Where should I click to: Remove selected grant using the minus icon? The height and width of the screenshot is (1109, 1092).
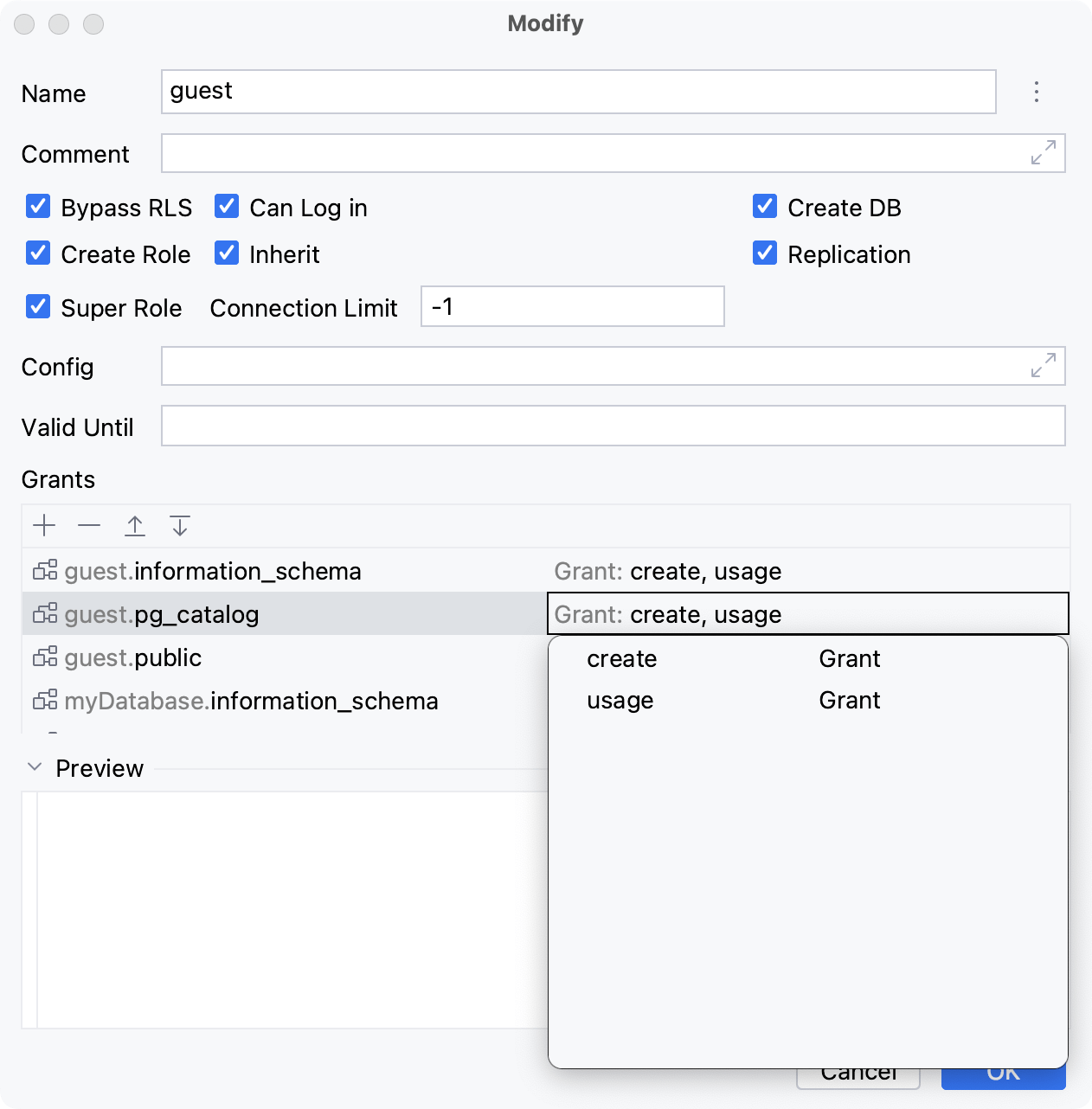(89, 525)
